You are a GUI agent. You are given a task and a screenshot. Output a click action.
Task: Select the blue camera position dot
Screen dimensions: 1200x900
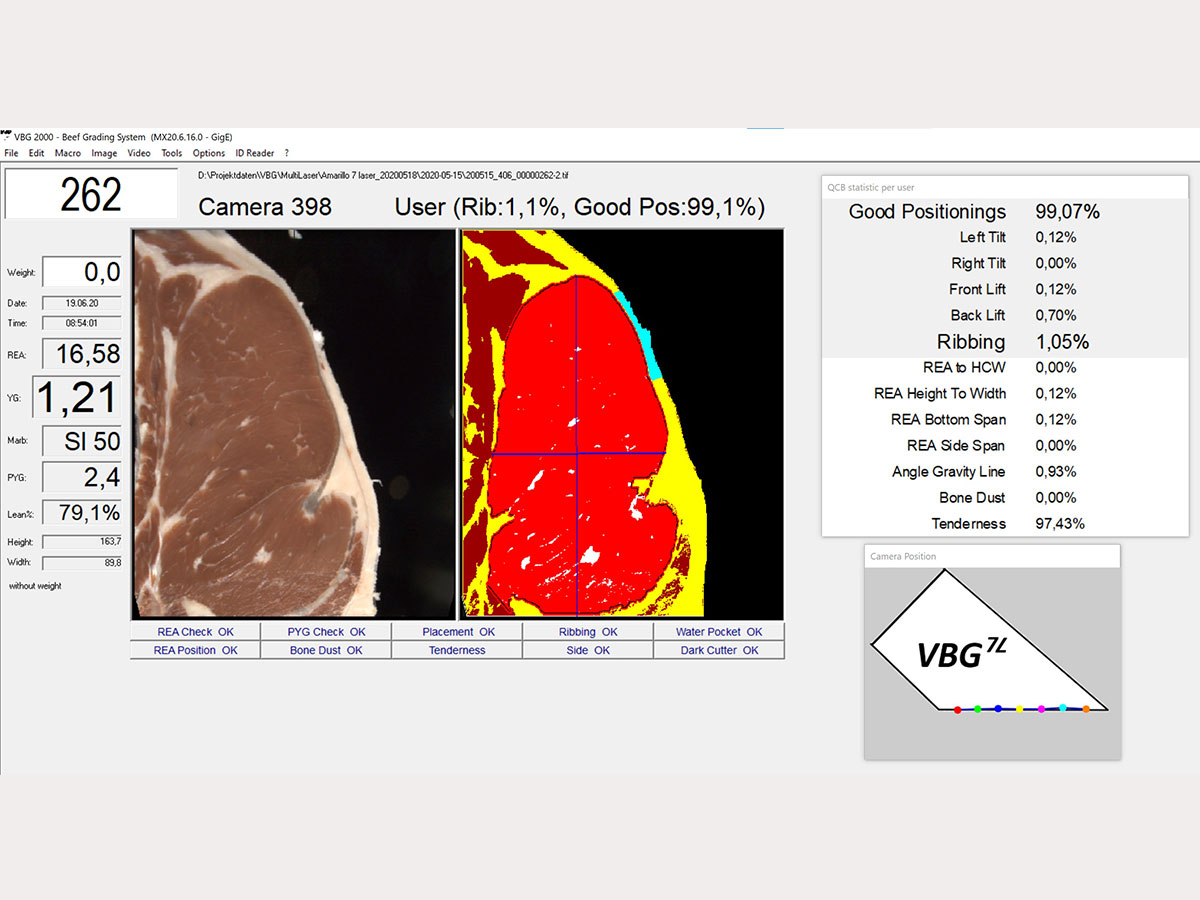pyautogui.click(x=998, y=708)
